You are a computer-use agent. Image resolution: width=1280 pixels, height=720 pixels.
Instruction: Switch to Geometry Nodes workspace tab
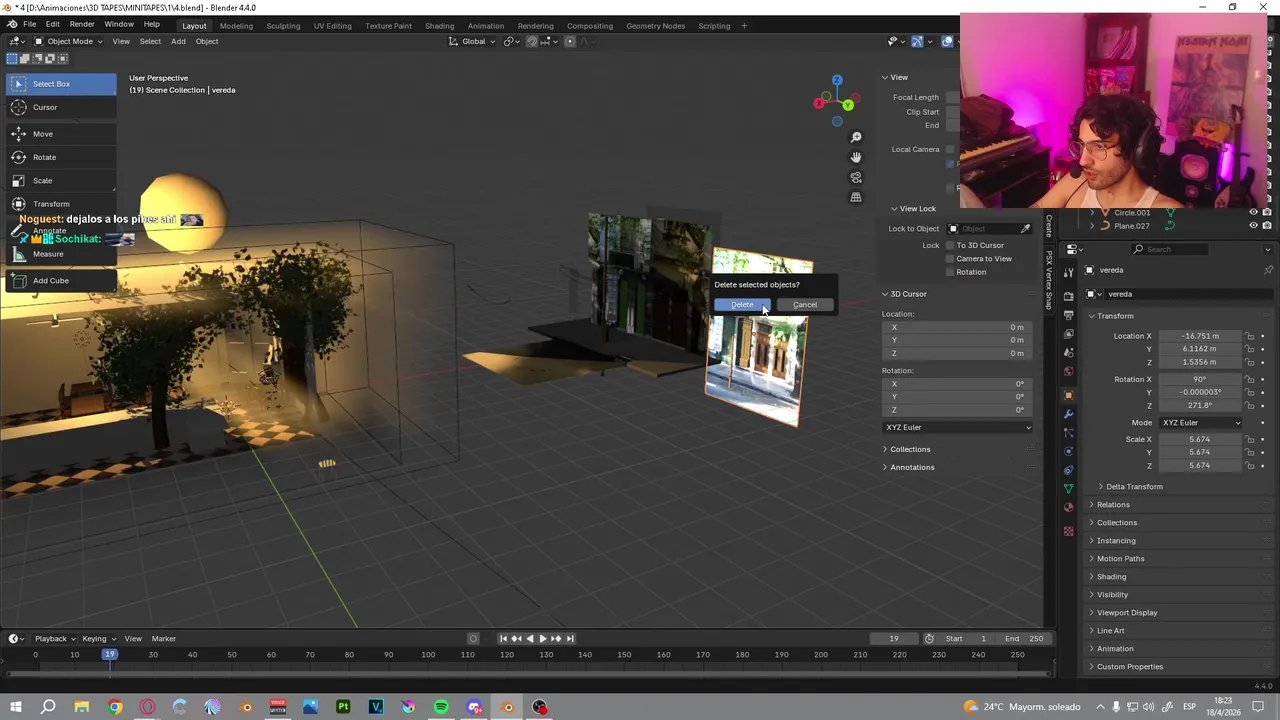656,26
